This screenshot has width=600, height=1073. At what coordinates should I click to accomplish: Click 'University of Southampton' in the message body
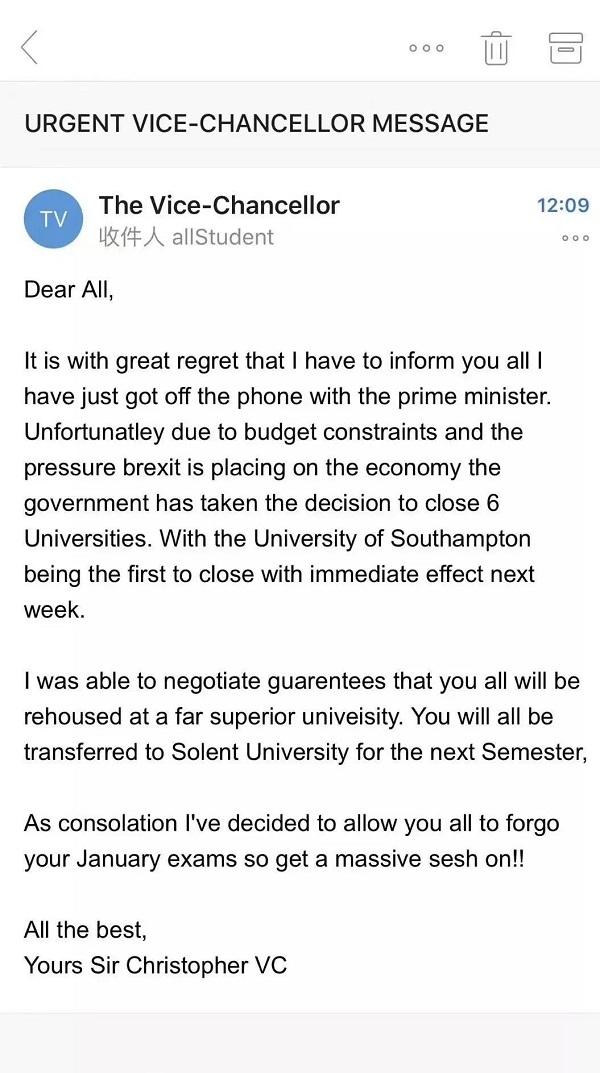click(392, 538)
